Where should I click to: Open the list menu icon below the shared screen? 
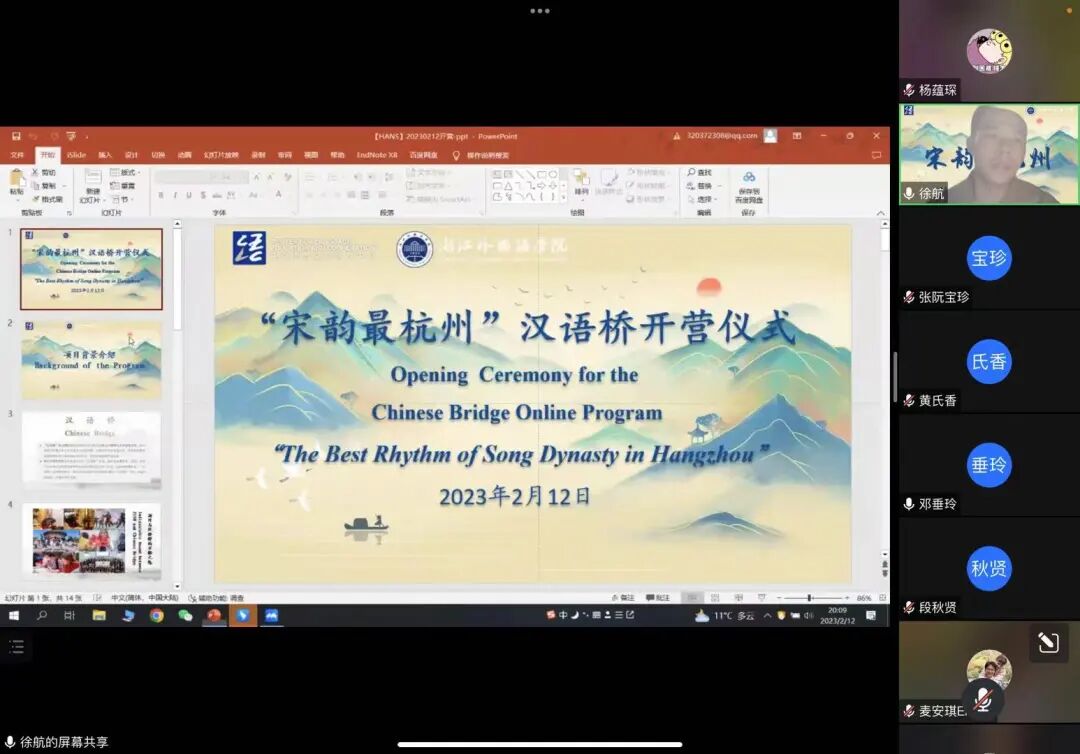pos(17,646)
